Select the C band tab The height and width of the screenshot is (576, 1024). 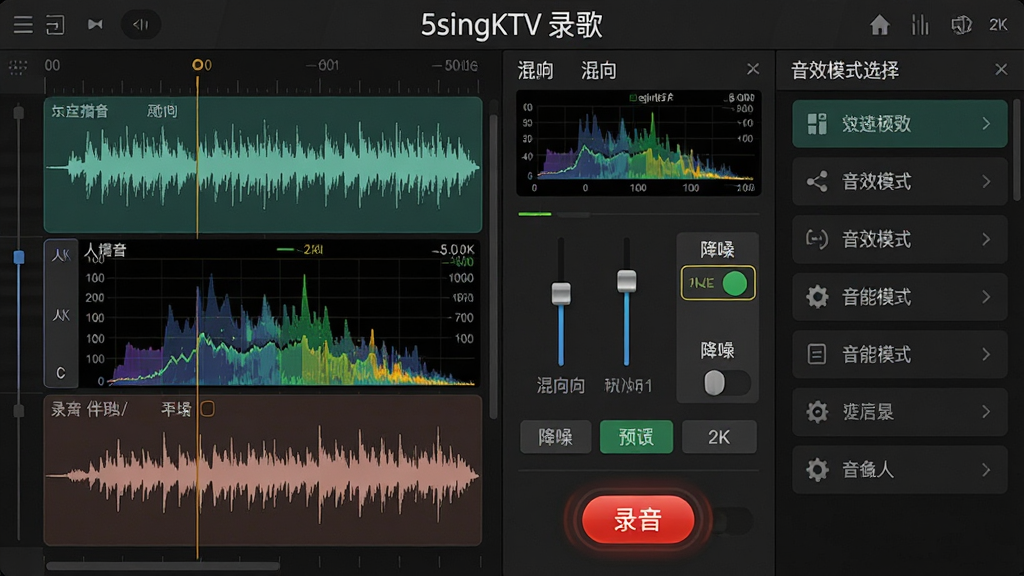pos(61,373)
